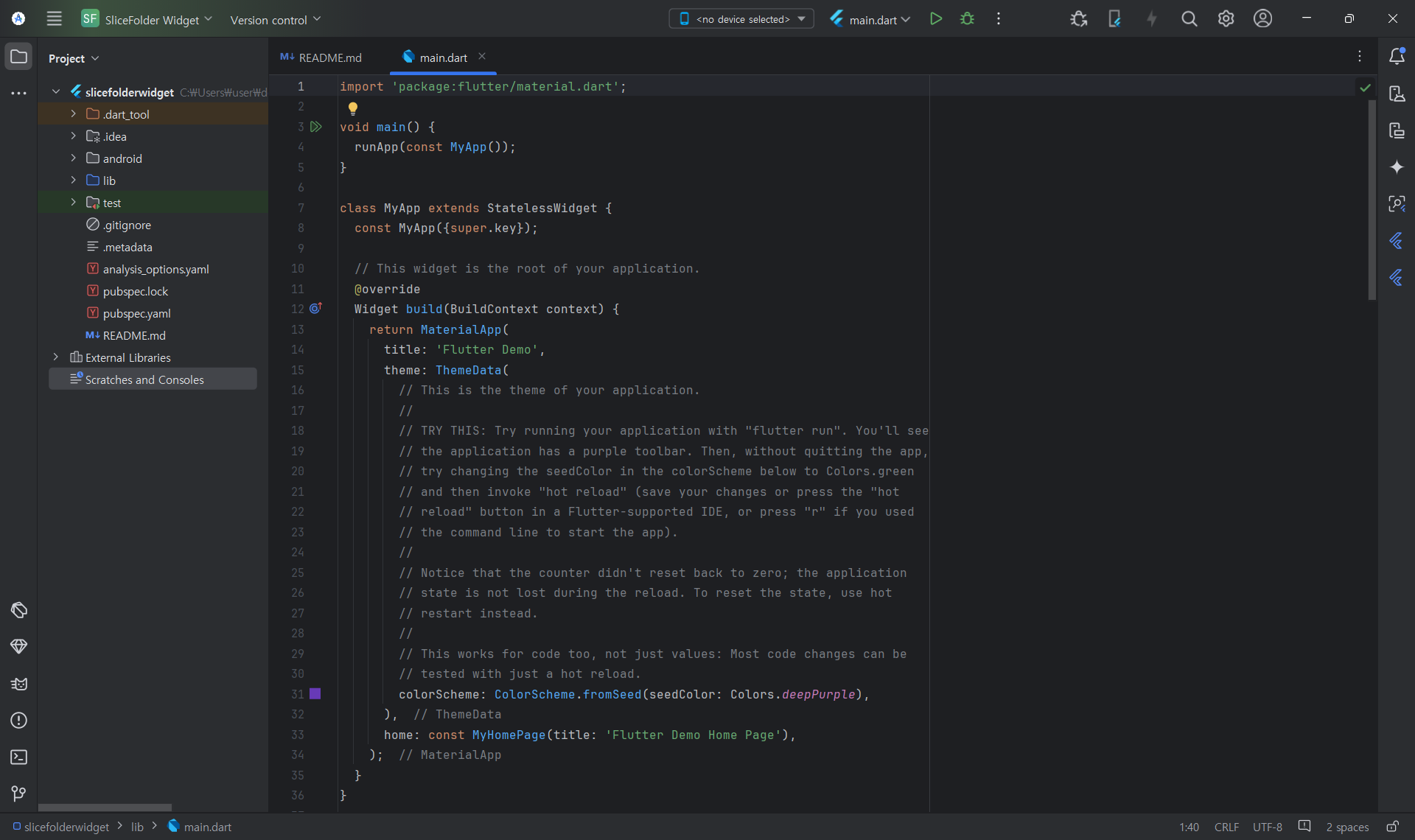Open the Git version control tool window
1415x840 pixels.
[19, 794]
